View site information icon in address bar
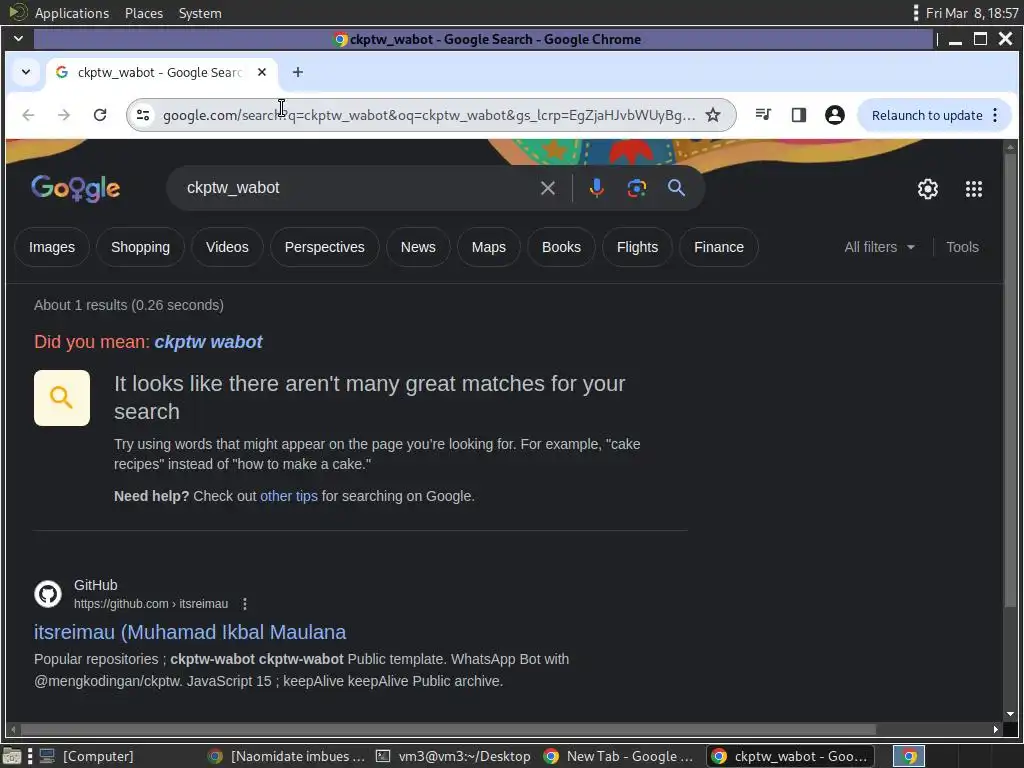Image resolution: width=1024 pixels, height=768 pixels. pyautogui.click(x=143, y=115)
